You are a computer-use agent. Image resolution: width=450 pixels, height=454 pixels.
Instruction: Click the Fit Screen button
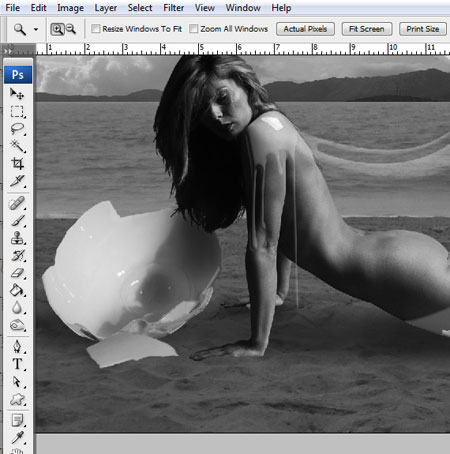(x=367, y=29)
